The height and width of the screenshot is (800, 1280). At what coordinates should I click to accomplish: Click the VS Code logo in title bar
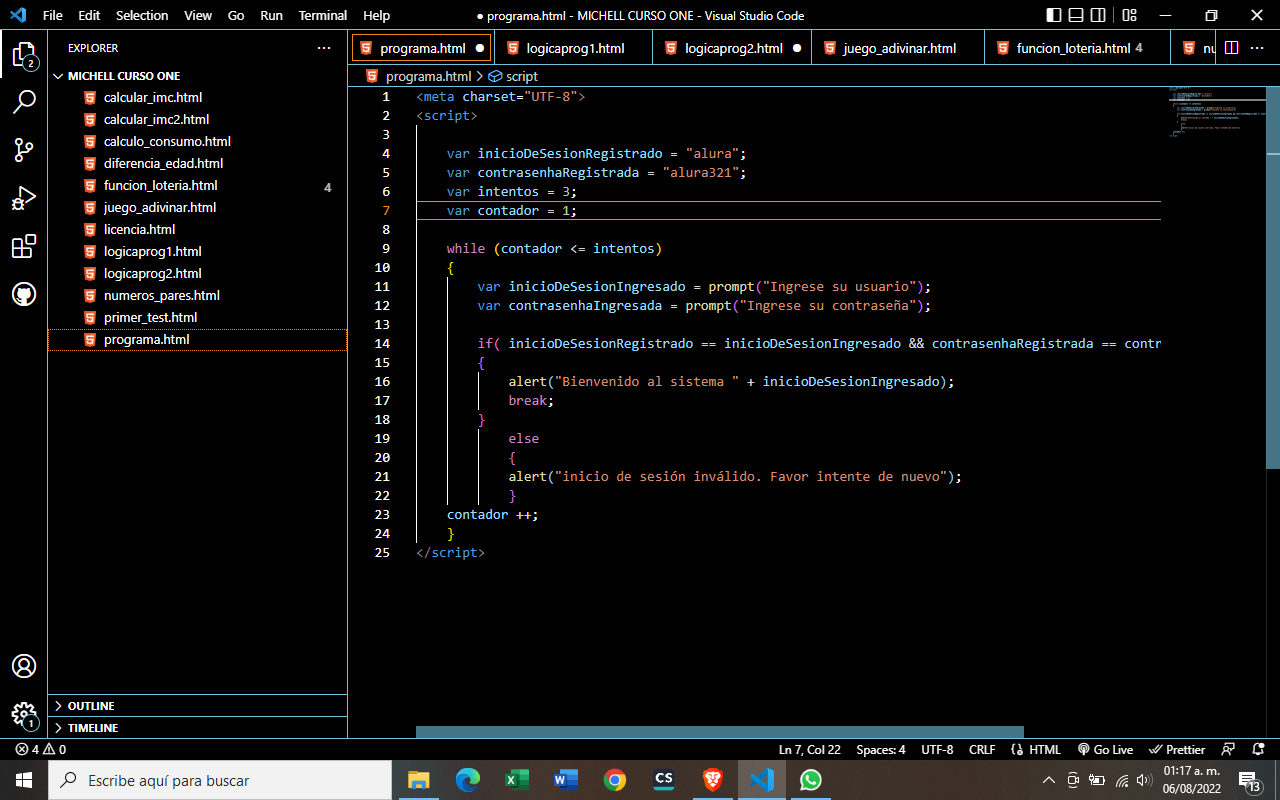click(x=17, y=15)
